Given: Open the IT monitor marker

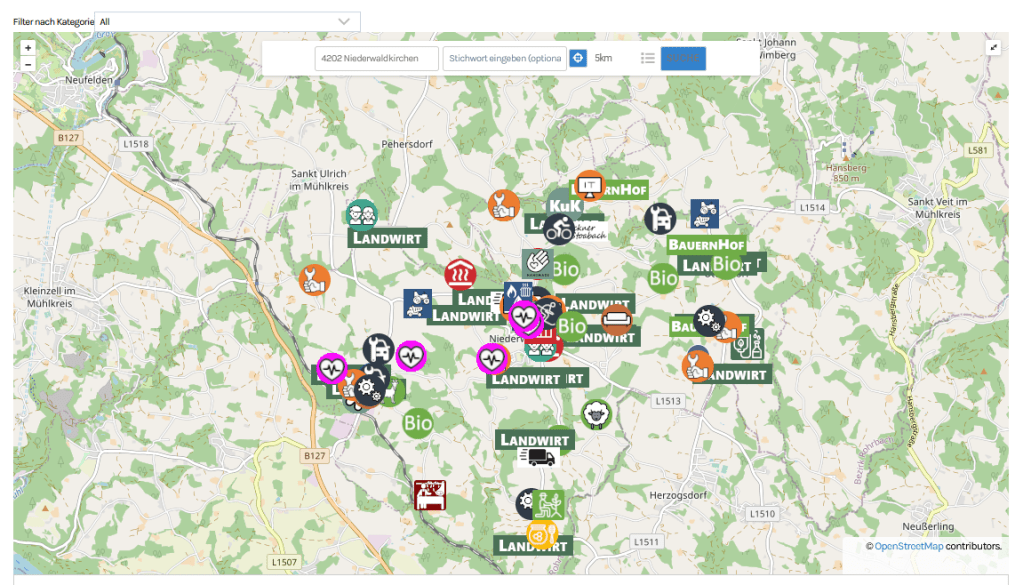Looking at the screenshot, I should pyautogui.click(x=590, y=185).
